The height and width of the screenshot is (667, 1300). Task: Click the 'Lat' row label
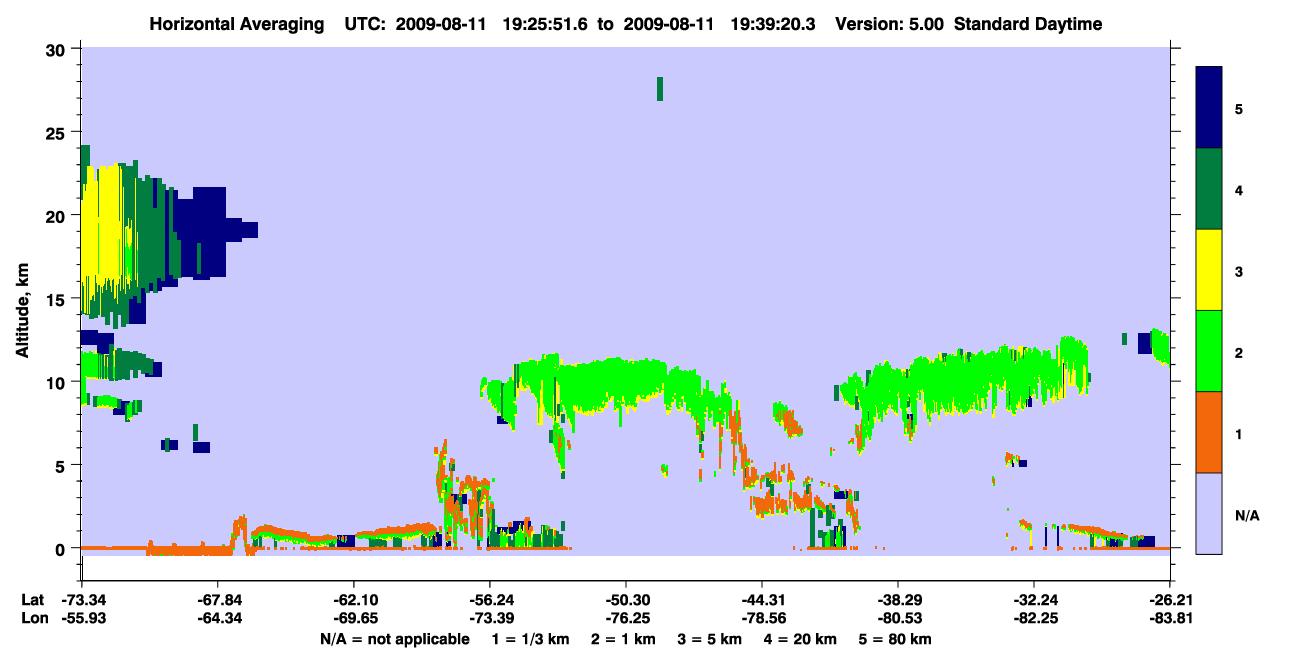[x=33, y=600]
